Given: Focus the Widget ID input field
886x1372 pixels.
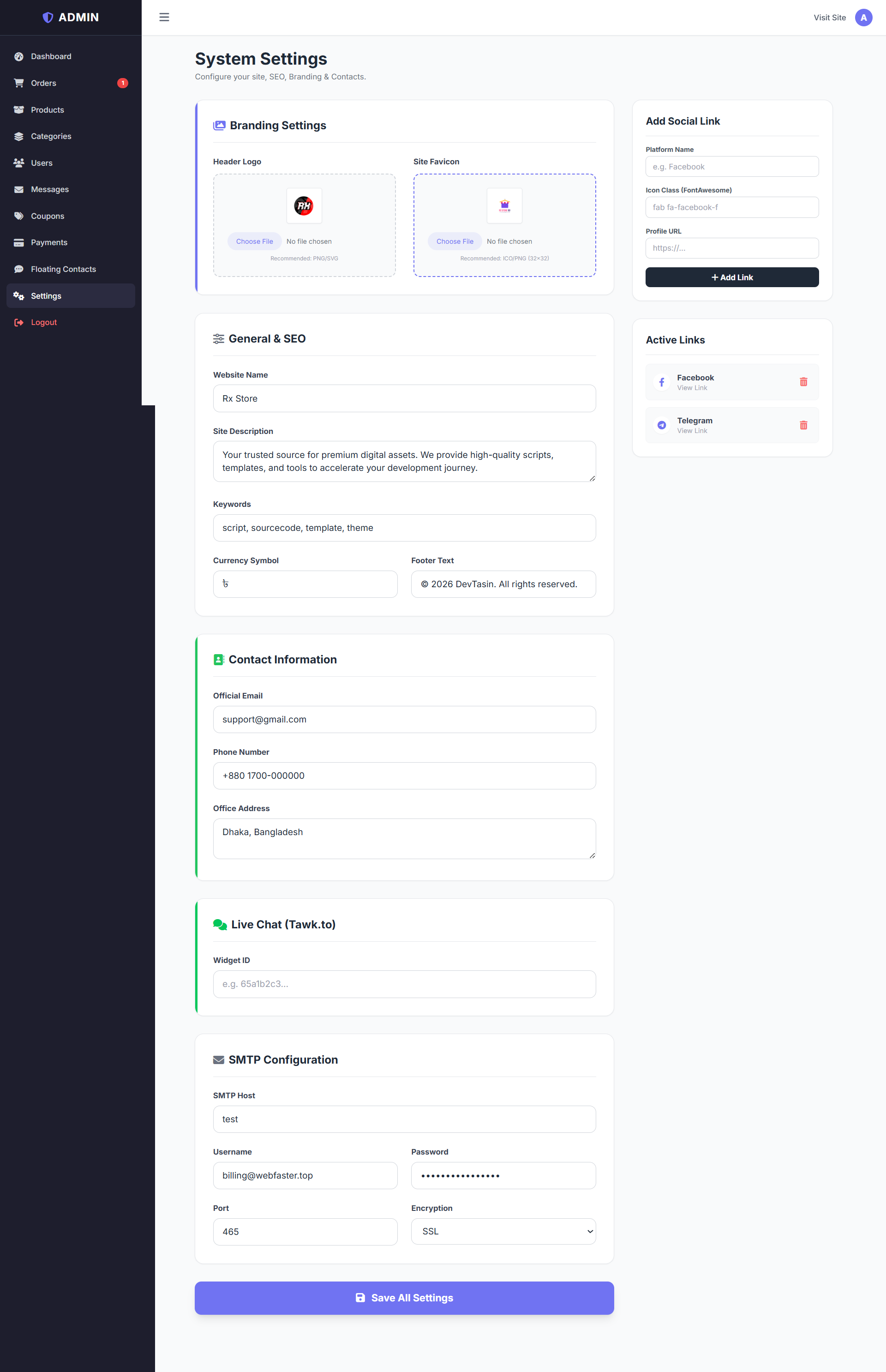Looking at the screenshot, I should pyautogui.click(x=404, y=984).
